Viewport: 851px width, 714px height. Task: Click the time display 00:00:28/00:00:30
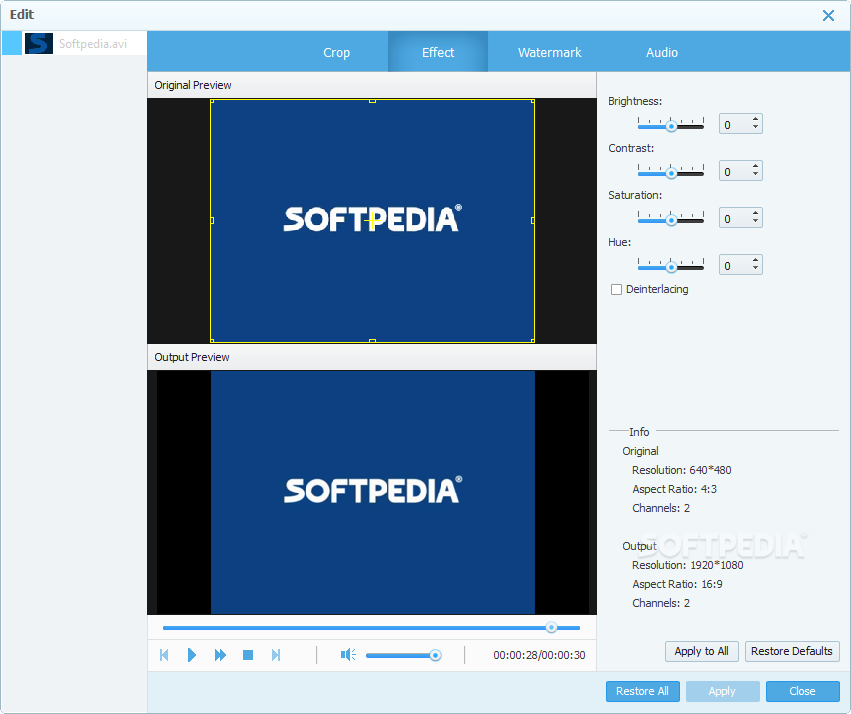539,655
